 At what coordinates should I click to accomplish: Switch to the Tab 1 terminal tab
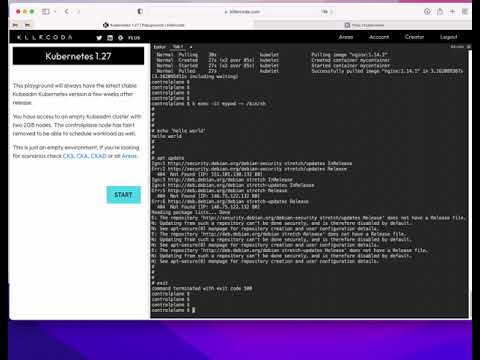click(x=178, y=47)
